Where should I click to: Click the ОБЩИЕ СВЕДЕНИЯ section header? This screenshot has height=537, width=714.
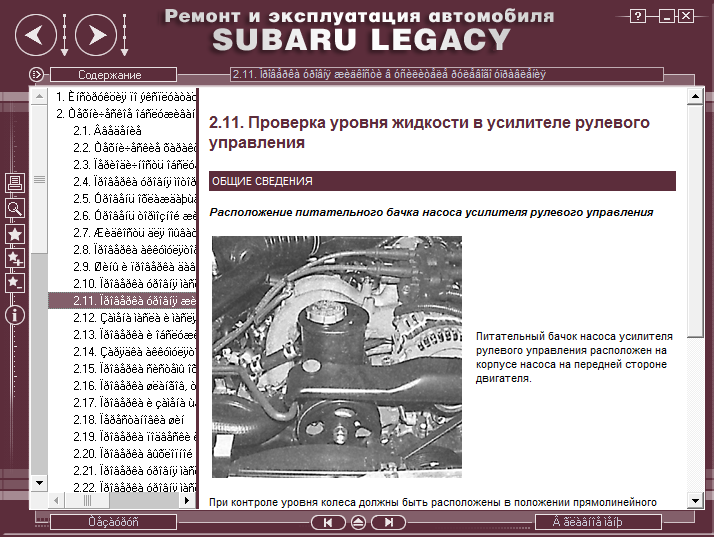(442, 181)
